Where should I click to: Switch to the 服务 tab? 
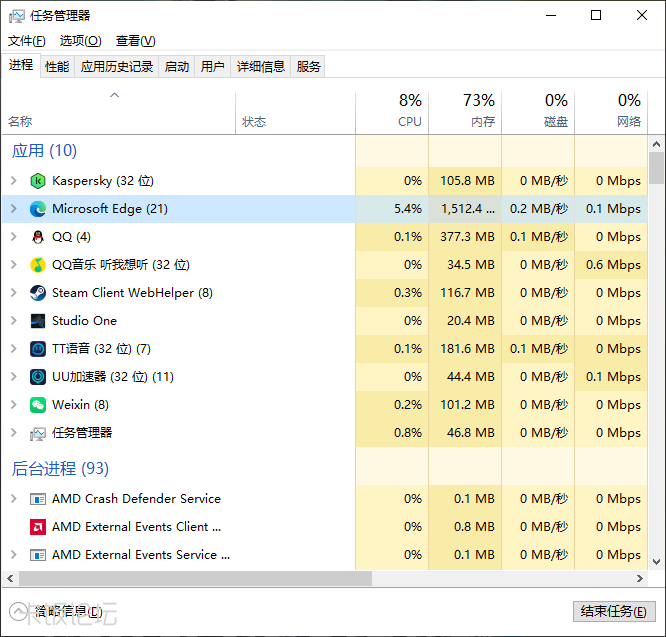coord(308,67)
